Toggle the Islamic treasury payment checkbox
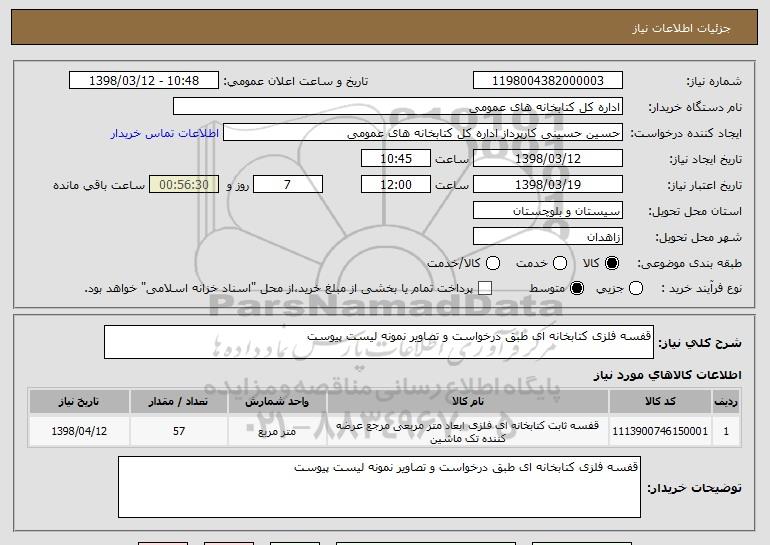Screen dimensions: 770x545 tap(485, 289)
